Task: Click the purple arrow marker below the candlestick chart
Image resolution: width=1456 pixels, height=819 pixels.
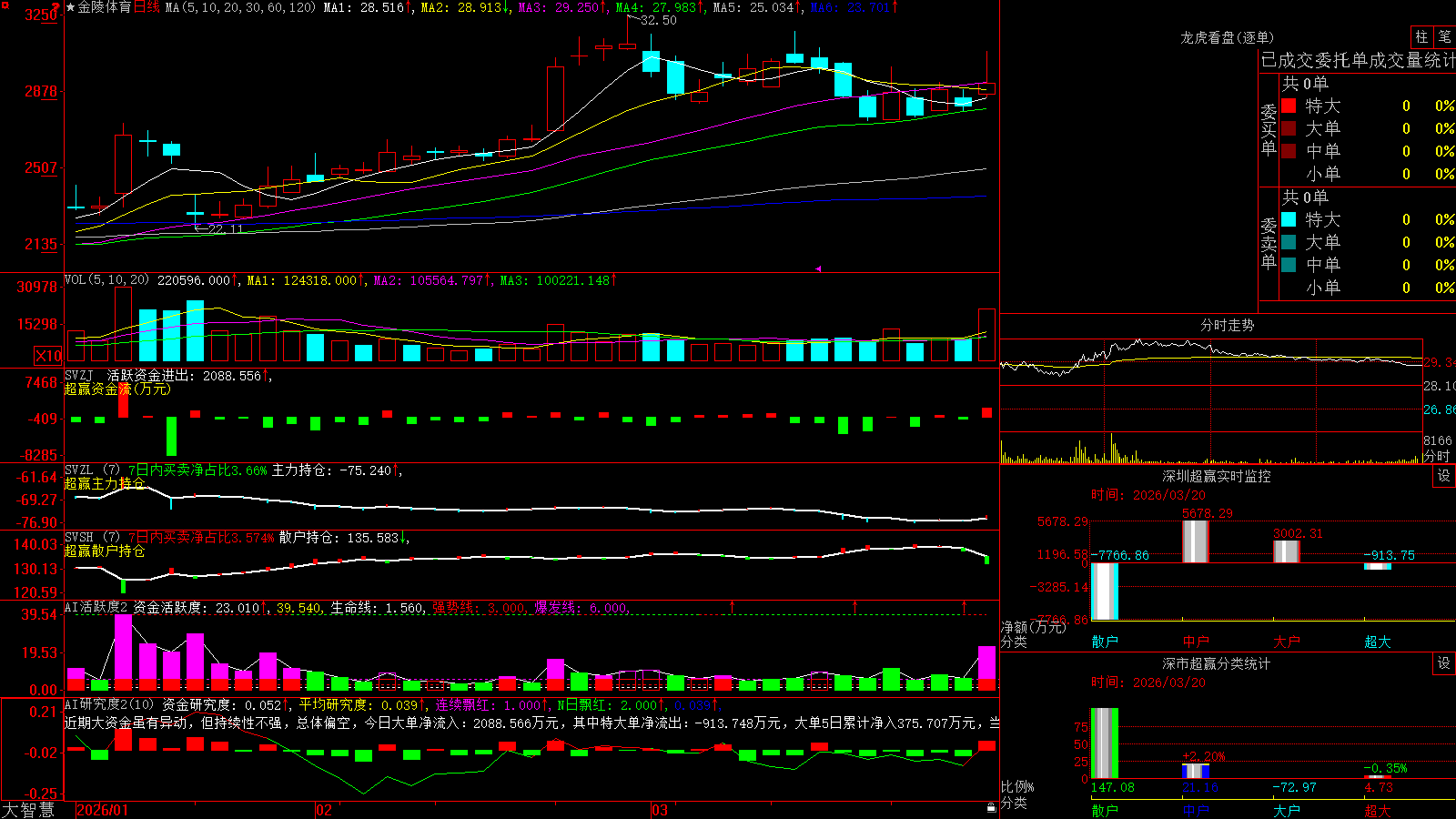Action: (x=818, y=268)
